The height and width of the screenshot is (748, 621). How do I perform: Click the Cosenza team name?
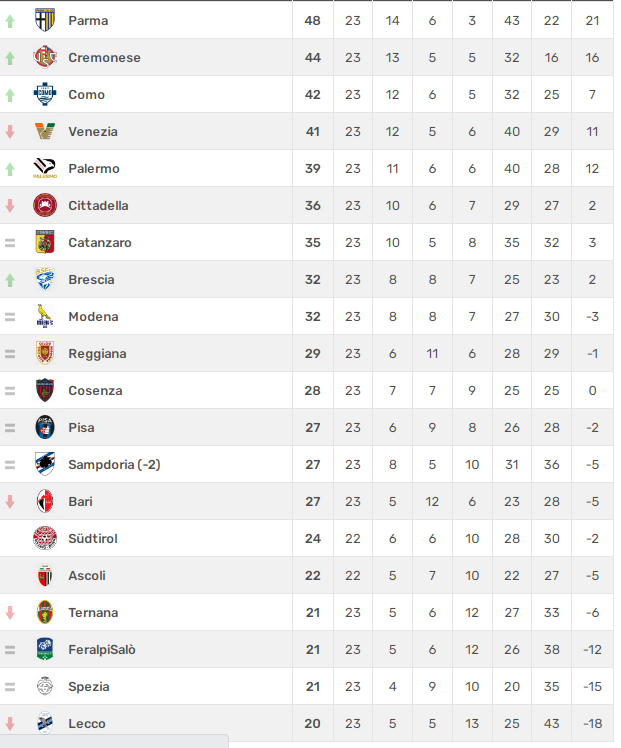tap(95, 391)
